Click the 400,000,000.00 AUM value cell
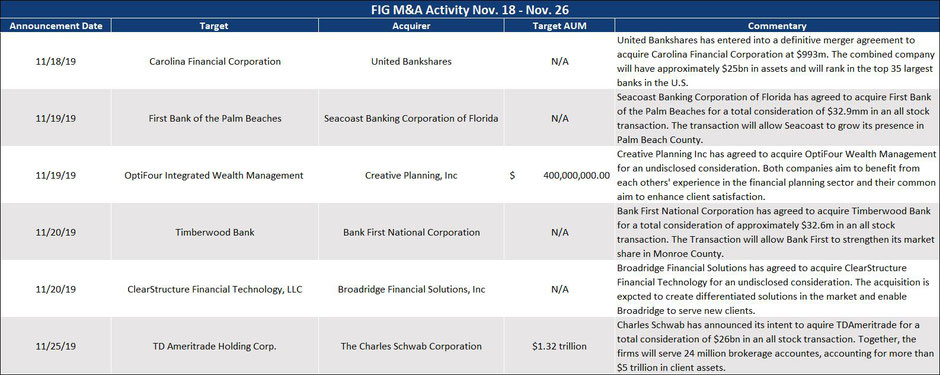This screenshot has width=940, height=375. pos(559,176)
